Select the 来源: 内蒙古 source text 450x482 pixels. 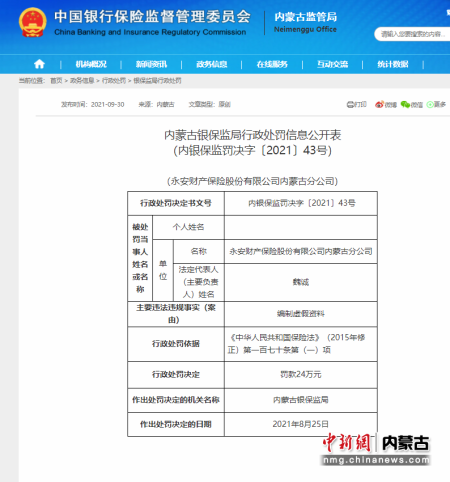click(156, 105)
